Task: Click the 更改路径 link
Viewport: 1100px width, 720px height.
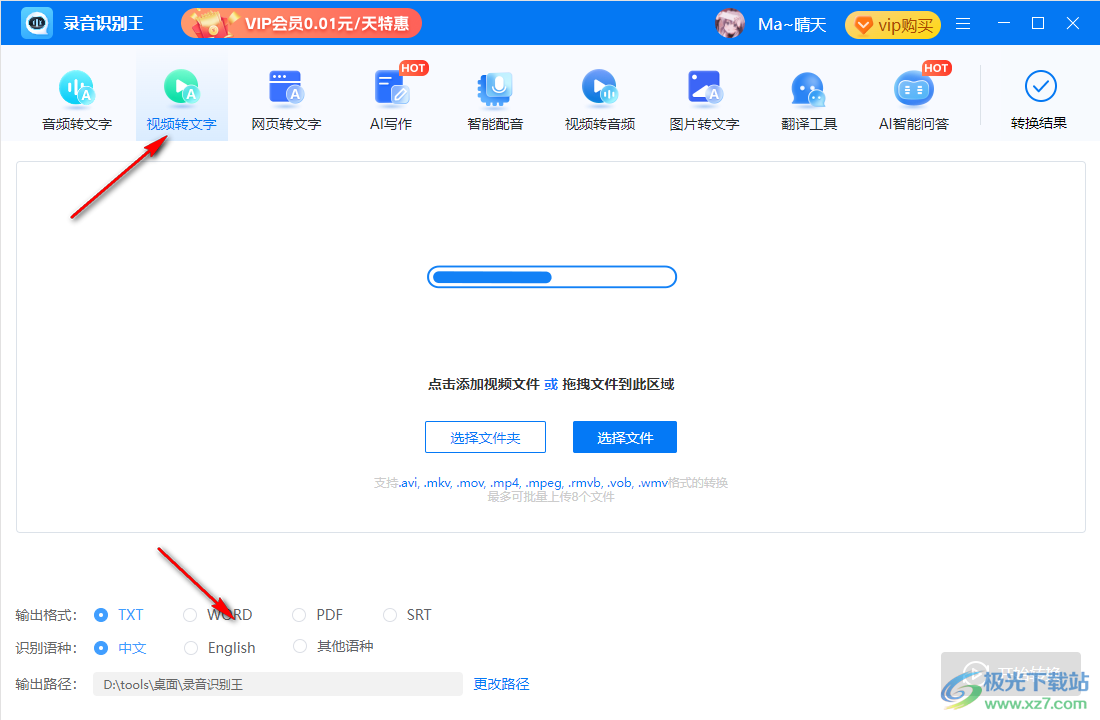Action: pyautogui.click(x=501, y=684)
